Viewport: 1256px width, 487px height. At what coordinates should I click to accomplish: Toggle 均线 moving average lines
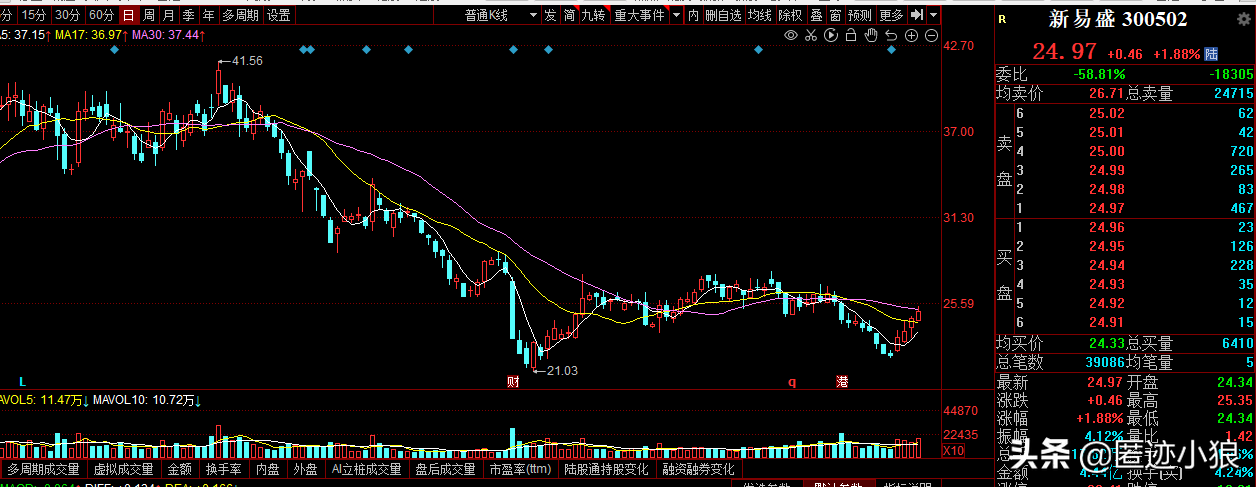[x=760, y=15]
